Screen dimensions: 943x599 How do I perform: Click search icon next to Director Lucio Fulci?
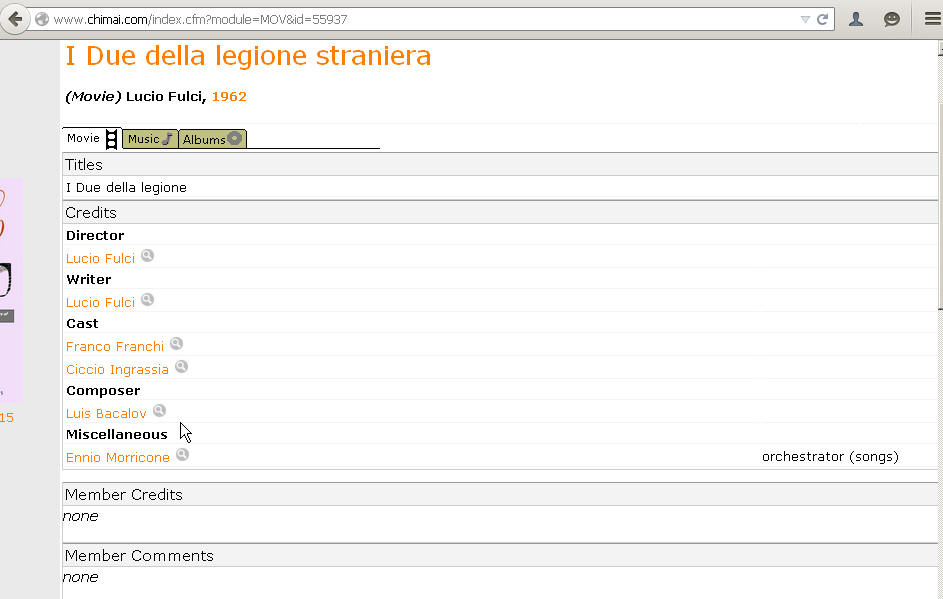click(147, 256)
